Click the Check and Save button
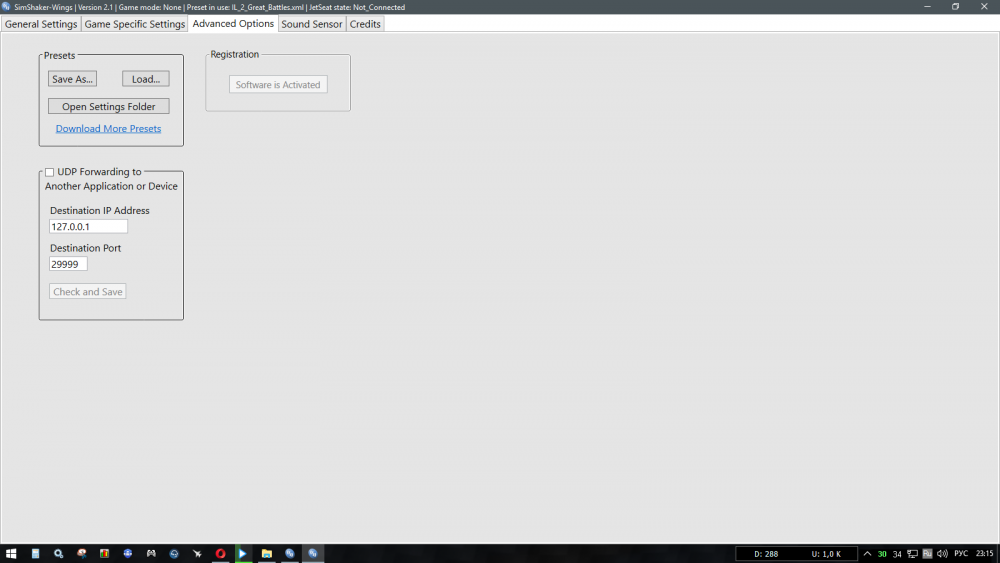Image resolution: width=1000 pixels, height=563 pixels. 87,291
